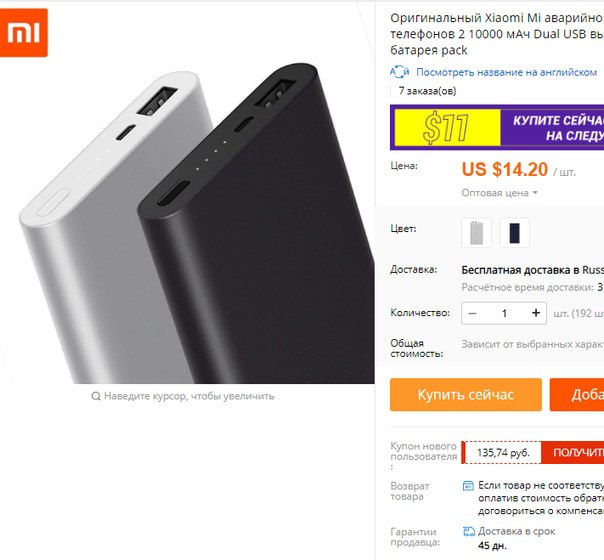The height and width of the screenshot is (560, 604).
Task: Click the translate icon beside the English title link
Action: [399, 72]
